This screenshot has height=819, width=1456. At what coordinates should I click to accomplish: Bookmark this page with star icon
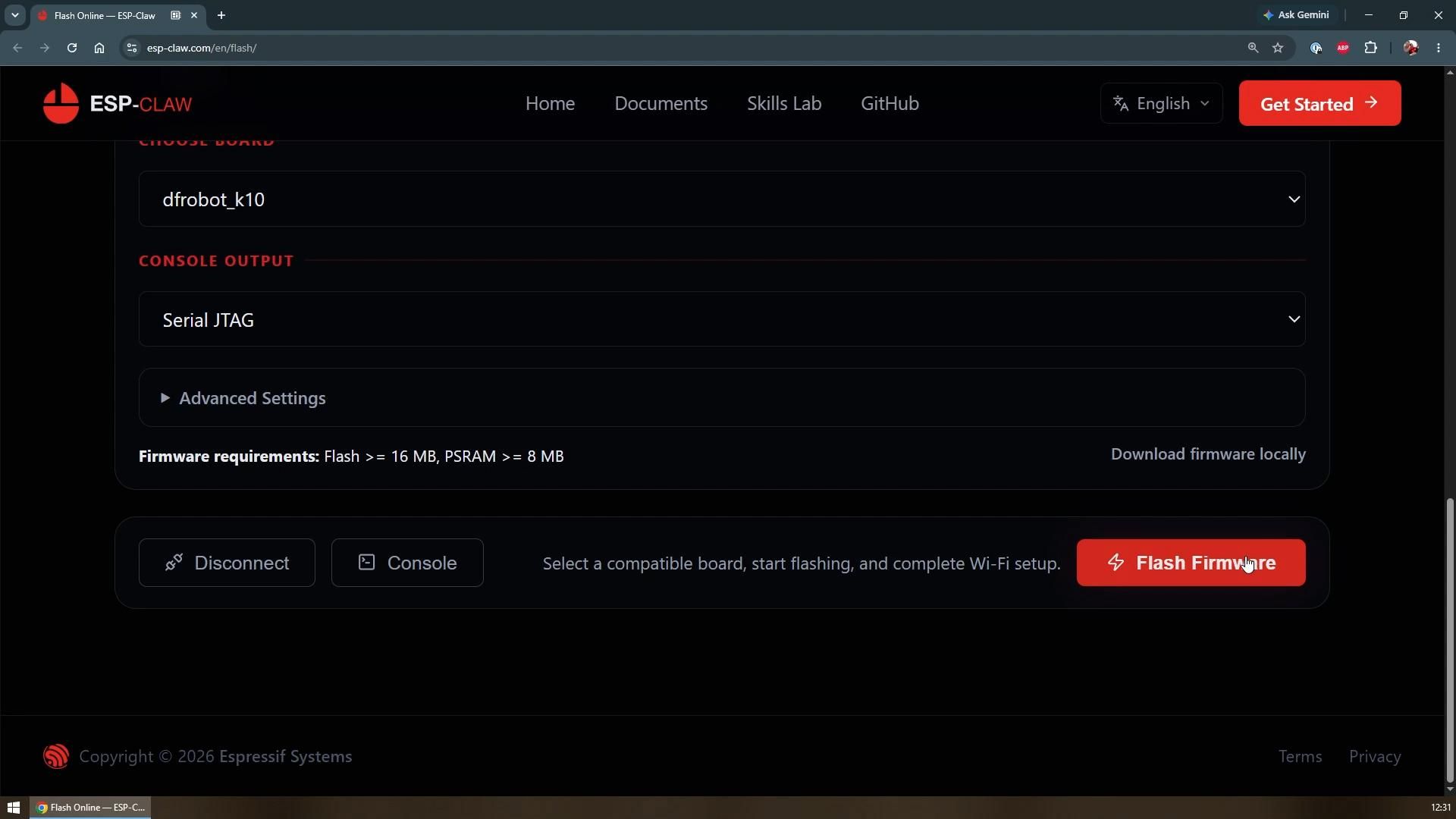click(x=1278, y=48)
